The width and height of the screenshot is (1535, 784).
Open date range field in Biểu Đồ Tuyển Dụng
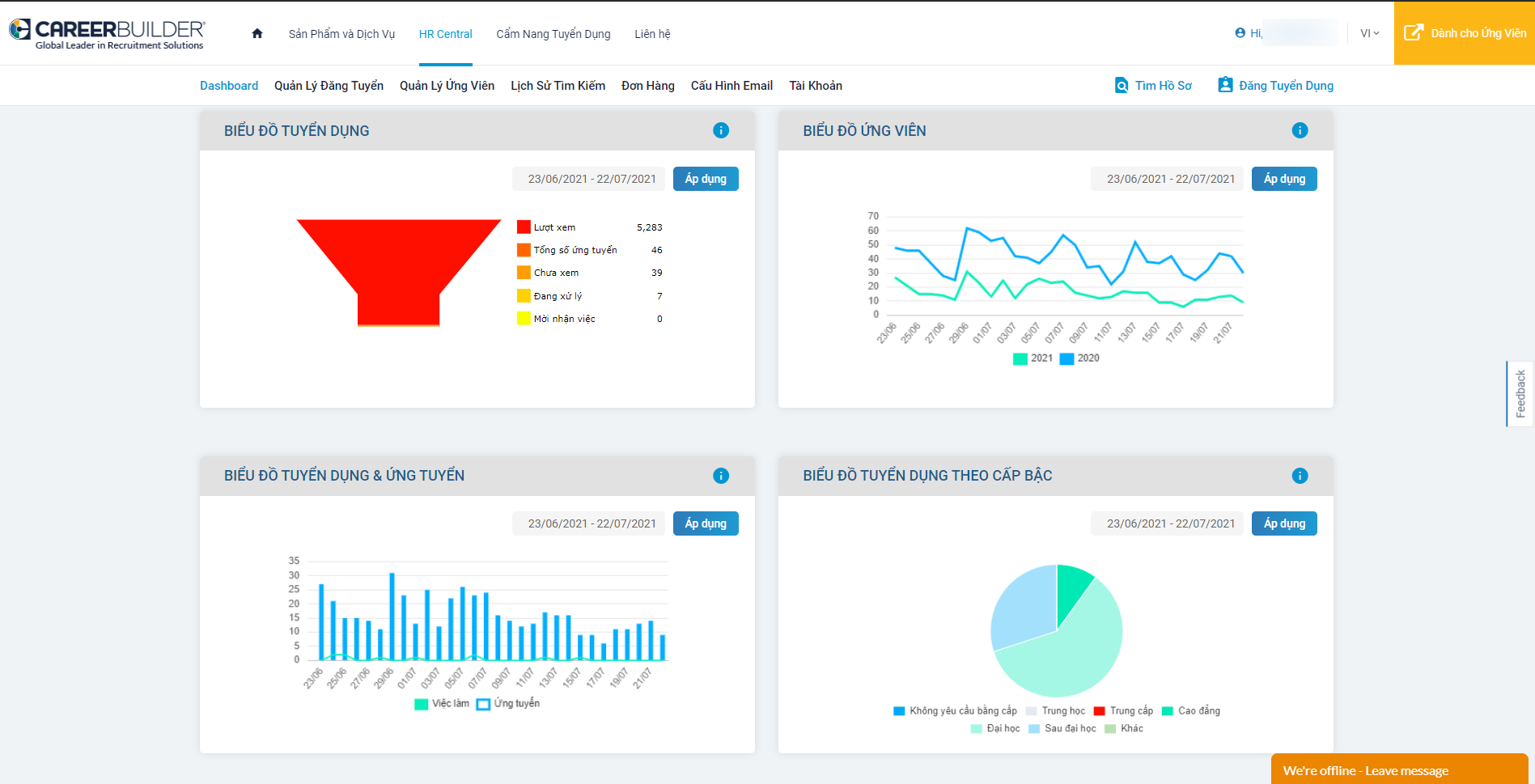pos(589,179)
